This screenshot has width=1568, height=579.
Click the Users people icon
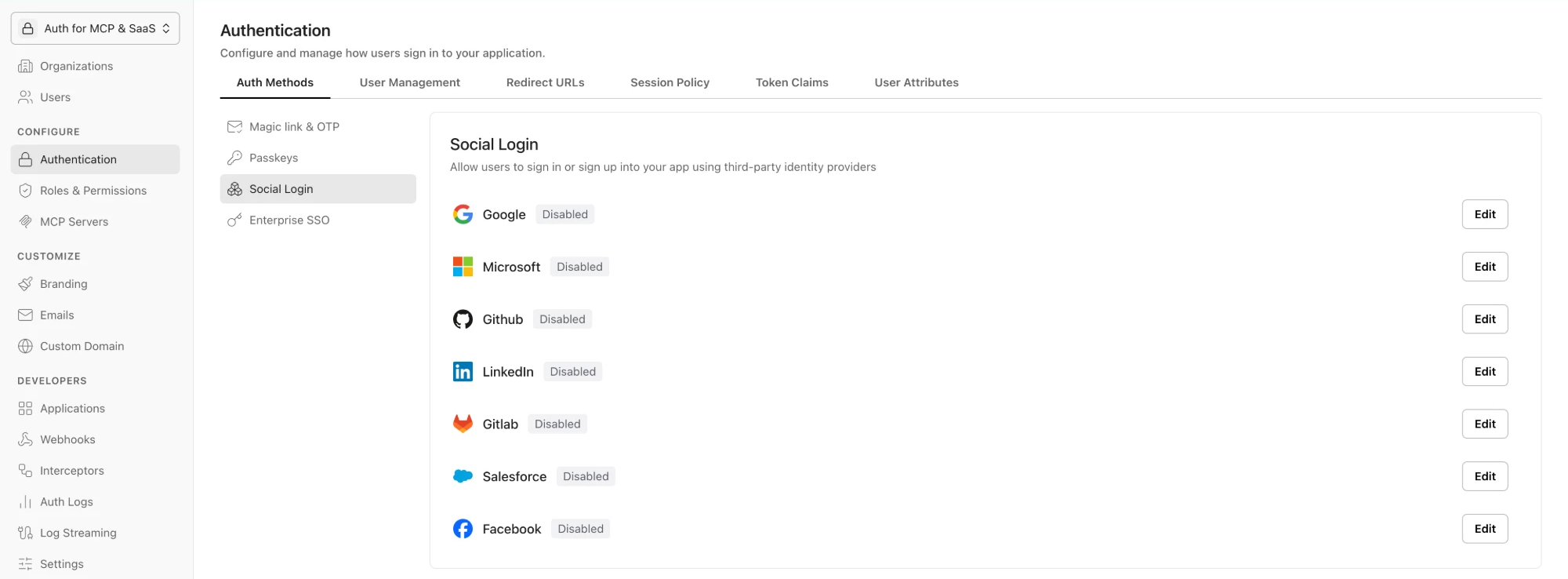coord(25,97)
